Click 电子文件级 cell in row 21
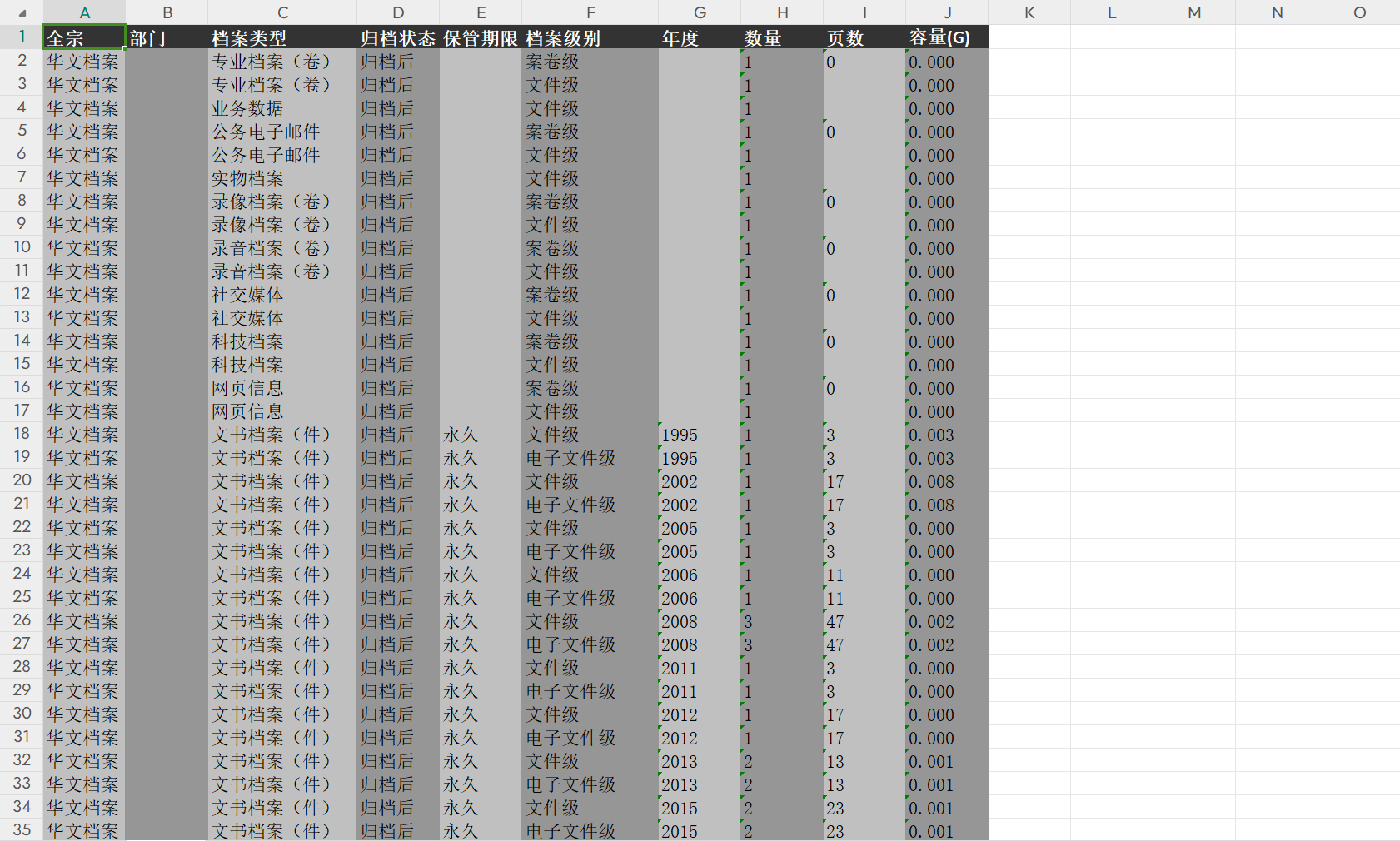 tap(590, 505)
